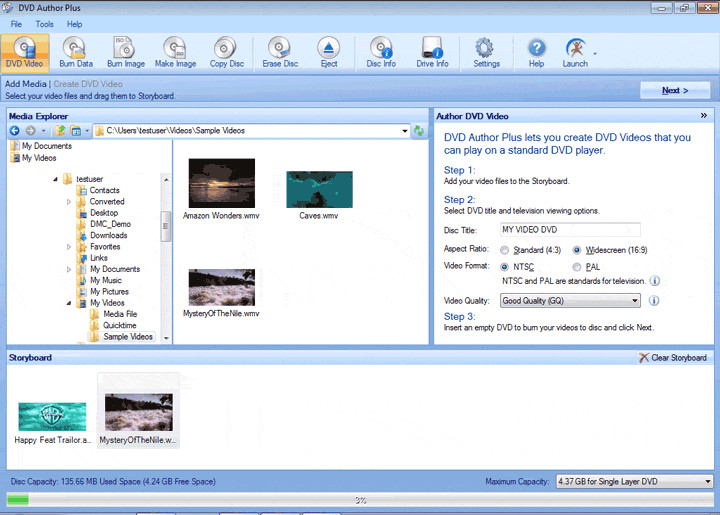The width and height of the screenshot is (720, 515).
Task: Click the Burn Data toolbar icon
Action: click(x=76, y=52)
